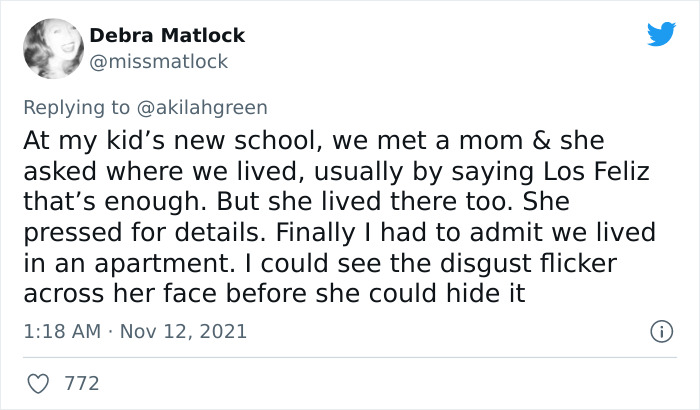Screen dimensions: 700x410
Task: Click the Twitter bird logo
Action: 661,34
